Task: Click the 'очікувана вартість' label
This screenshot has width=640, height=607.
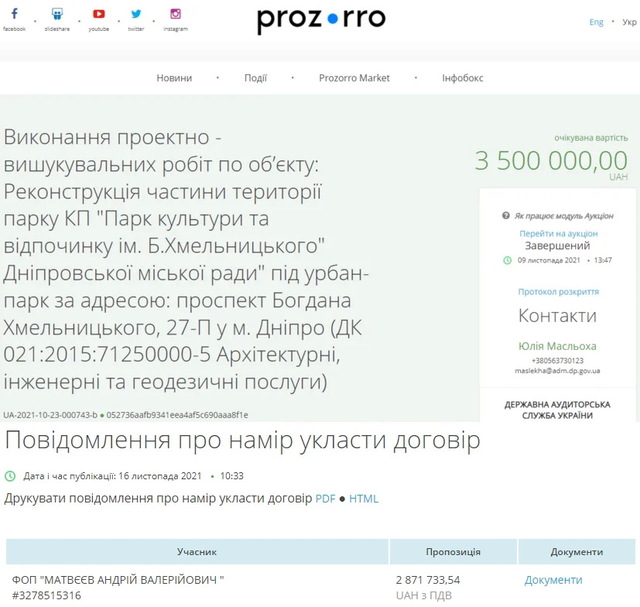Action: tap(591, 138)
